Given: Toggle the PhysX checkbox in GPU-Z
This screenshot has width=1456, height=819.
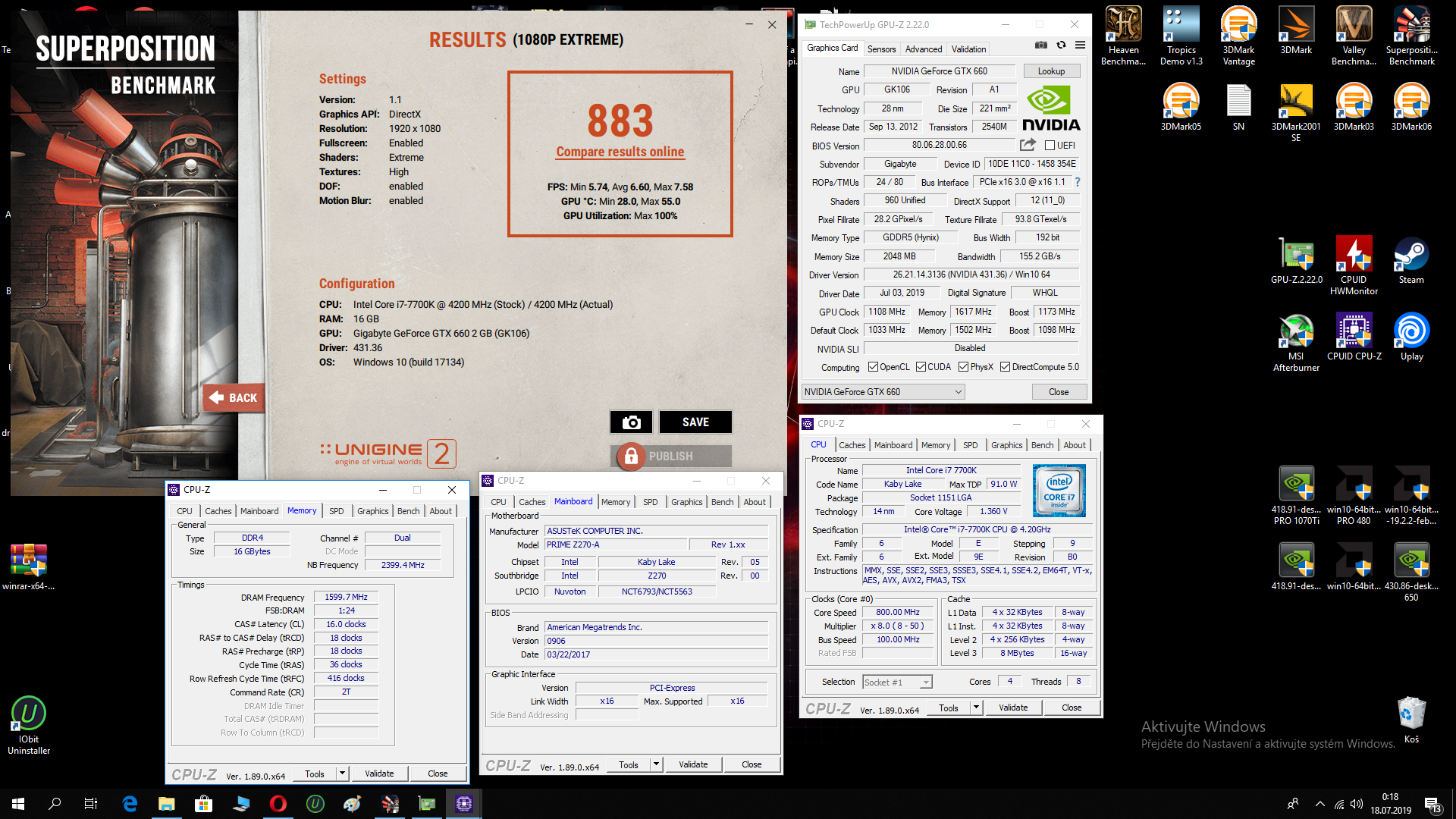Looking at the screenshot, I should coord(963,367).
